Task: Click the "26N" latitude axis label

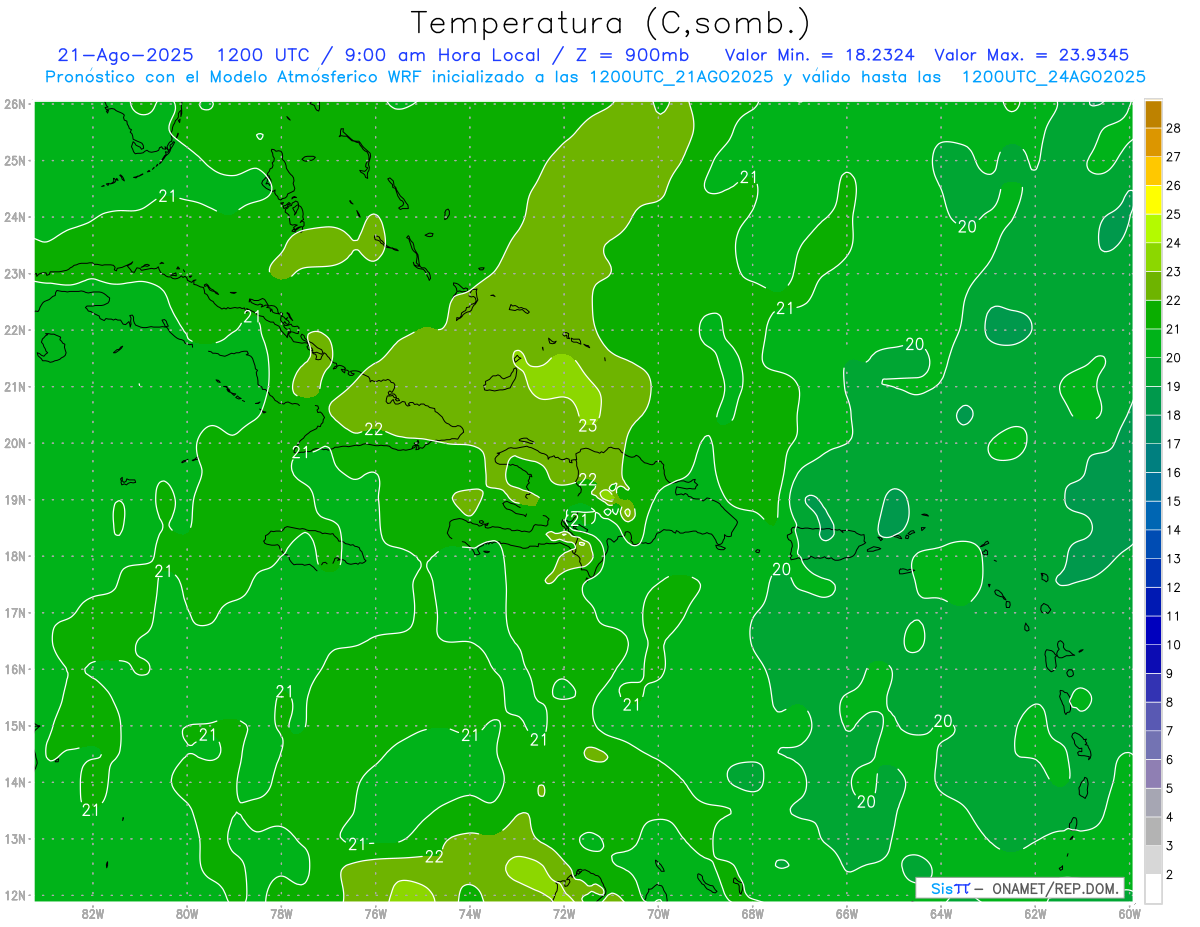Action: (15, 104)
